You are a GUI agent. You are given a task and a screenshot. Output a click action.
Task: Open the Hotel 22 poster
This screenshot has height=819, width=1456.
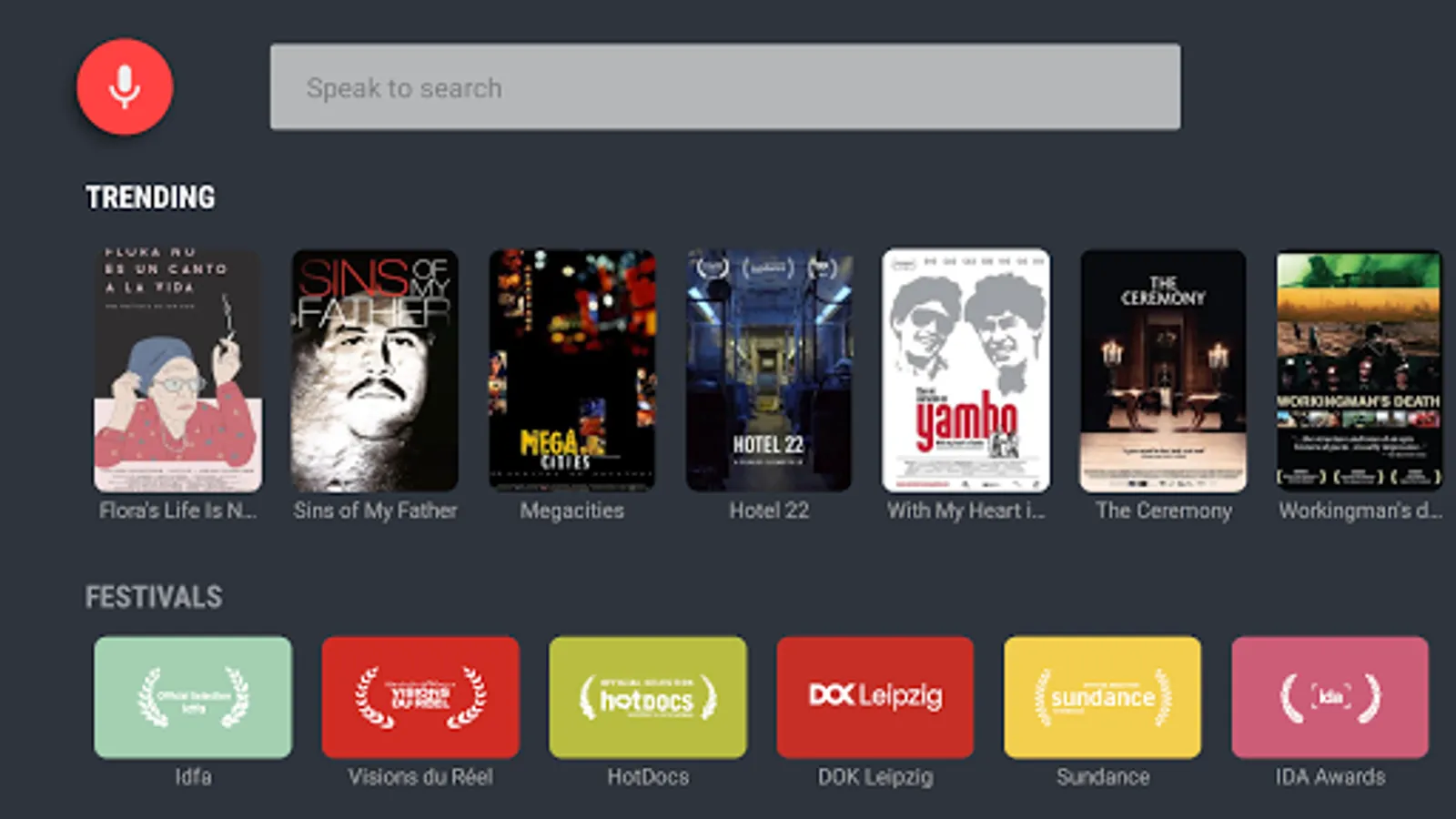(769, 370)
